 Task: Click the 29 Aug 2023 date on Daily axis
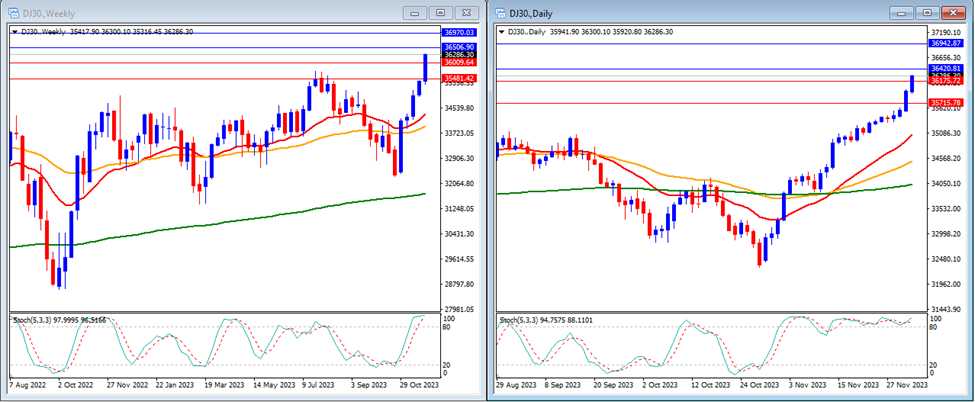(x=517, y=385)
